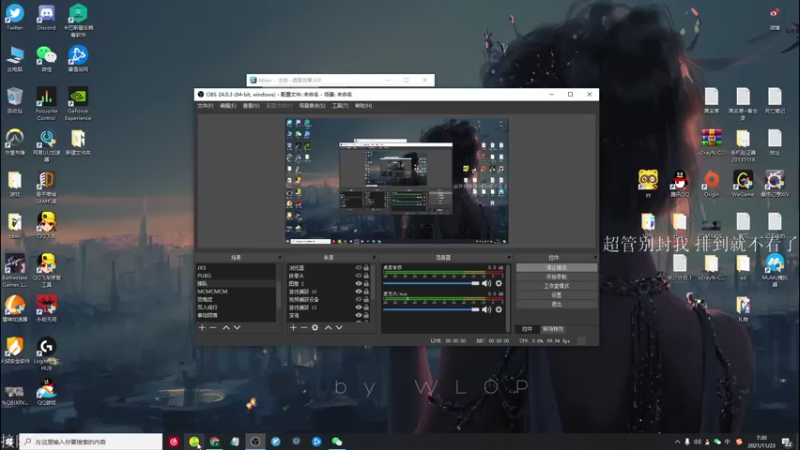
Task: Click the 开始录制 button
Action: click(x=556, y=277)
